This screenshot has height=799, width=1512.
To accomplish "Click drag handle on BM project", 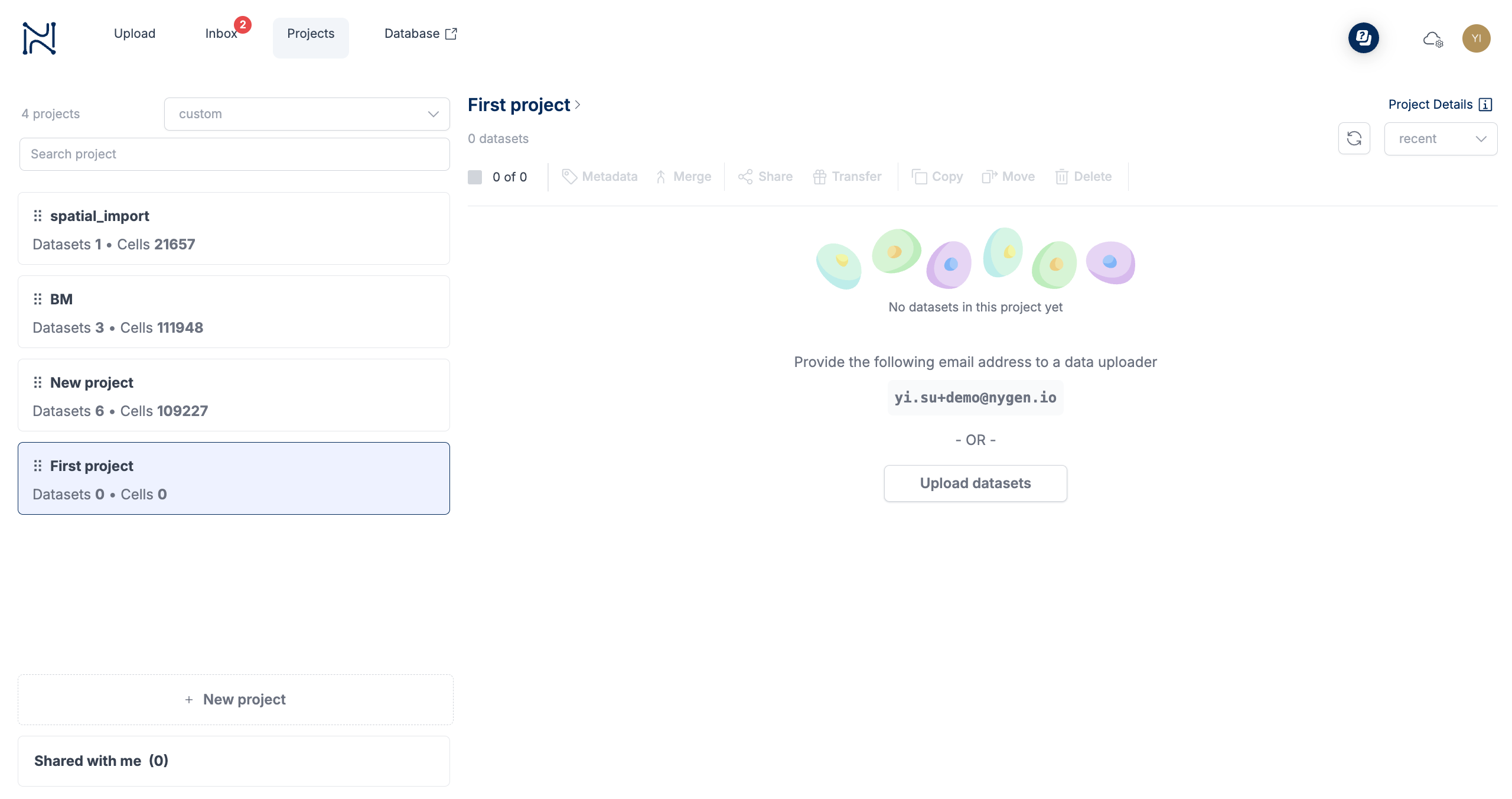I will [38, 300].
